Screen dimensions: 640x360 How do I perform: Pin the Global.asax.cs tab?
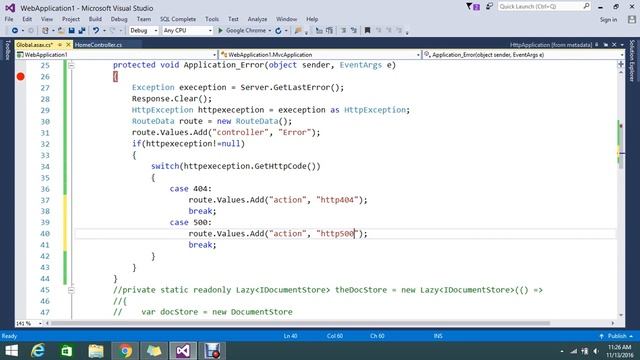(x=60, y=44)
